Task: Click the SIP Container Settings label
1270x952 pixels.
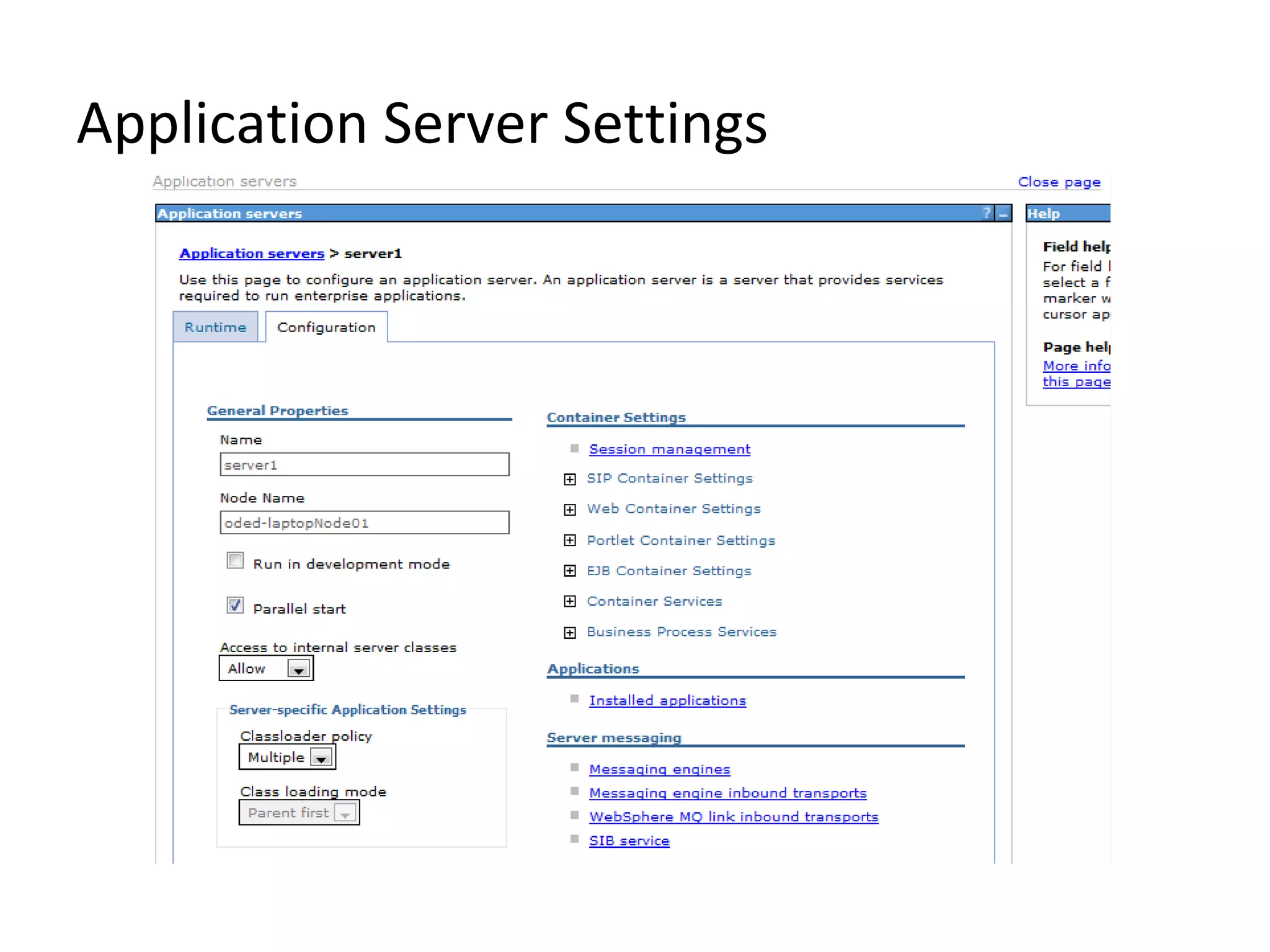Action: point(670,478)
